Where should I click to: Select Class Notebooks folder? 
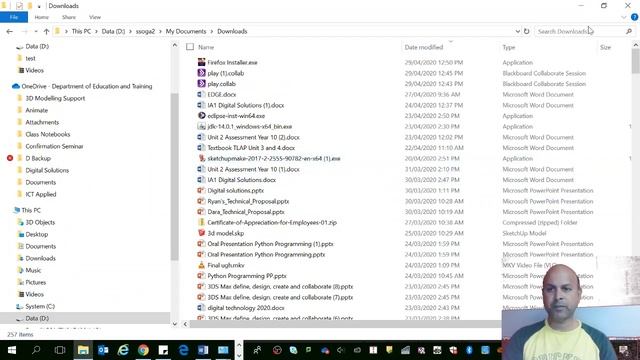coord(48,134)
